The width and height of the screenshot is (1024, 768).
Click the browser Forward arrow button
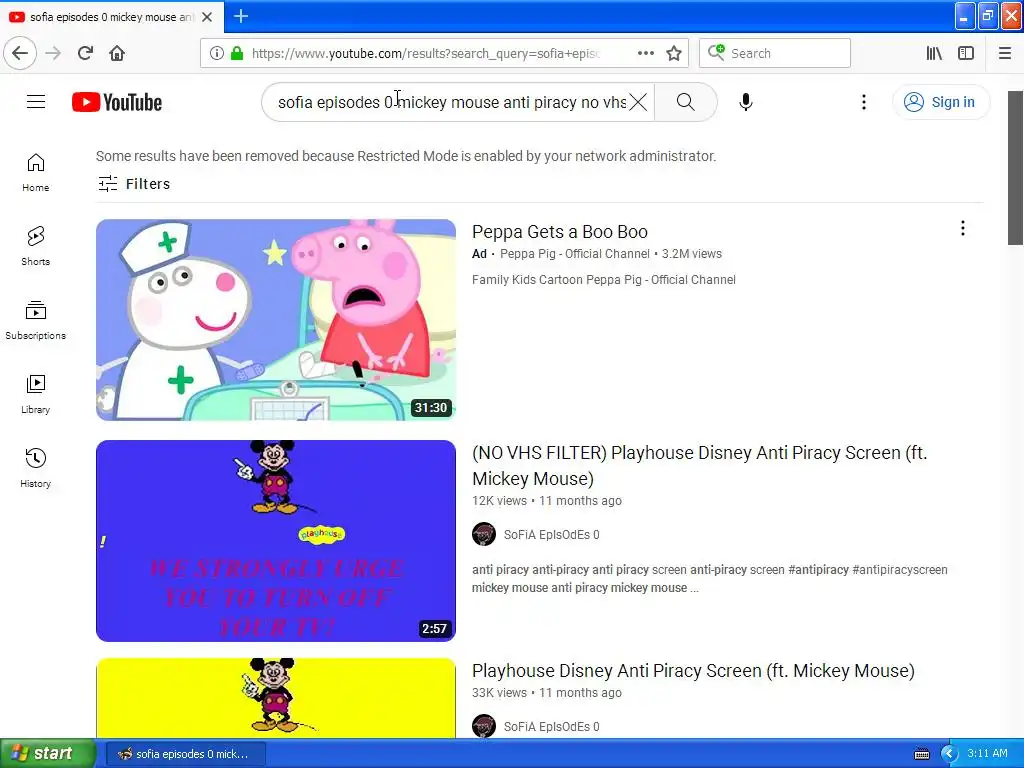tap(53, 53)
